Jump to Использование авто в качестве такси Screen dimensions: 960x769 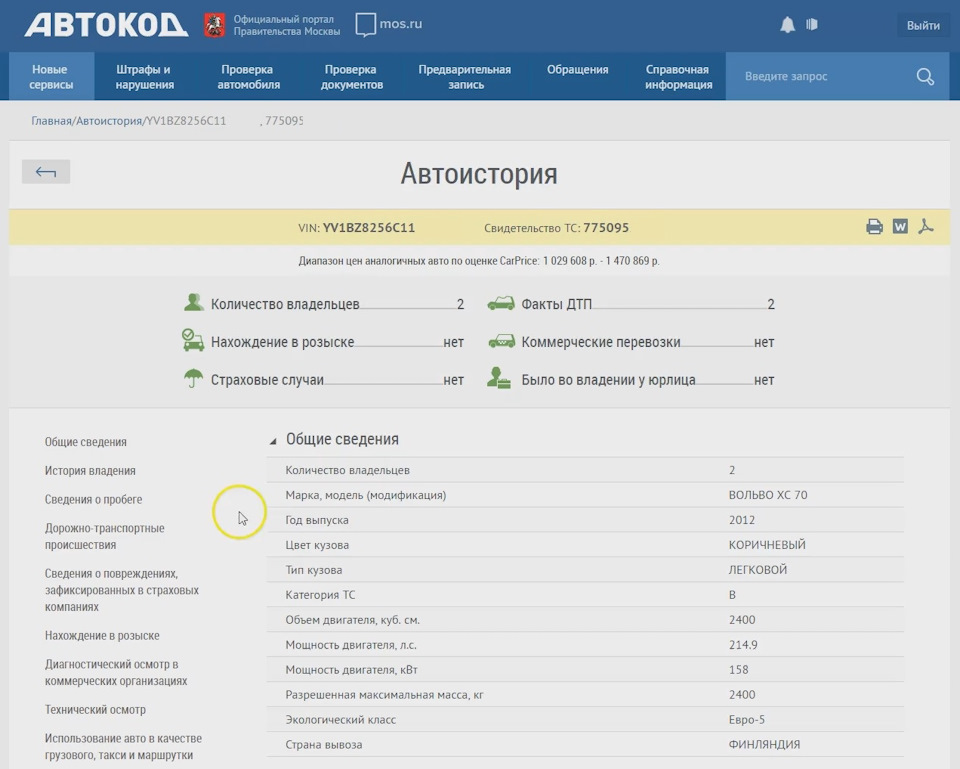[x=123, y=746]
